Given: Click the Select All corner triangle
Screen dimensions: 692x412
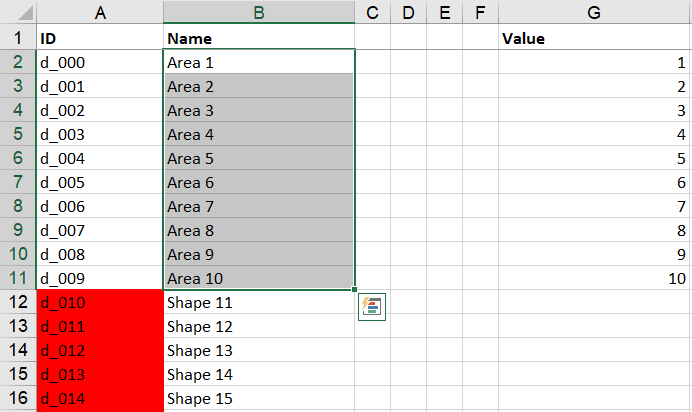Looking at the screenshot, I should [26, 13].
